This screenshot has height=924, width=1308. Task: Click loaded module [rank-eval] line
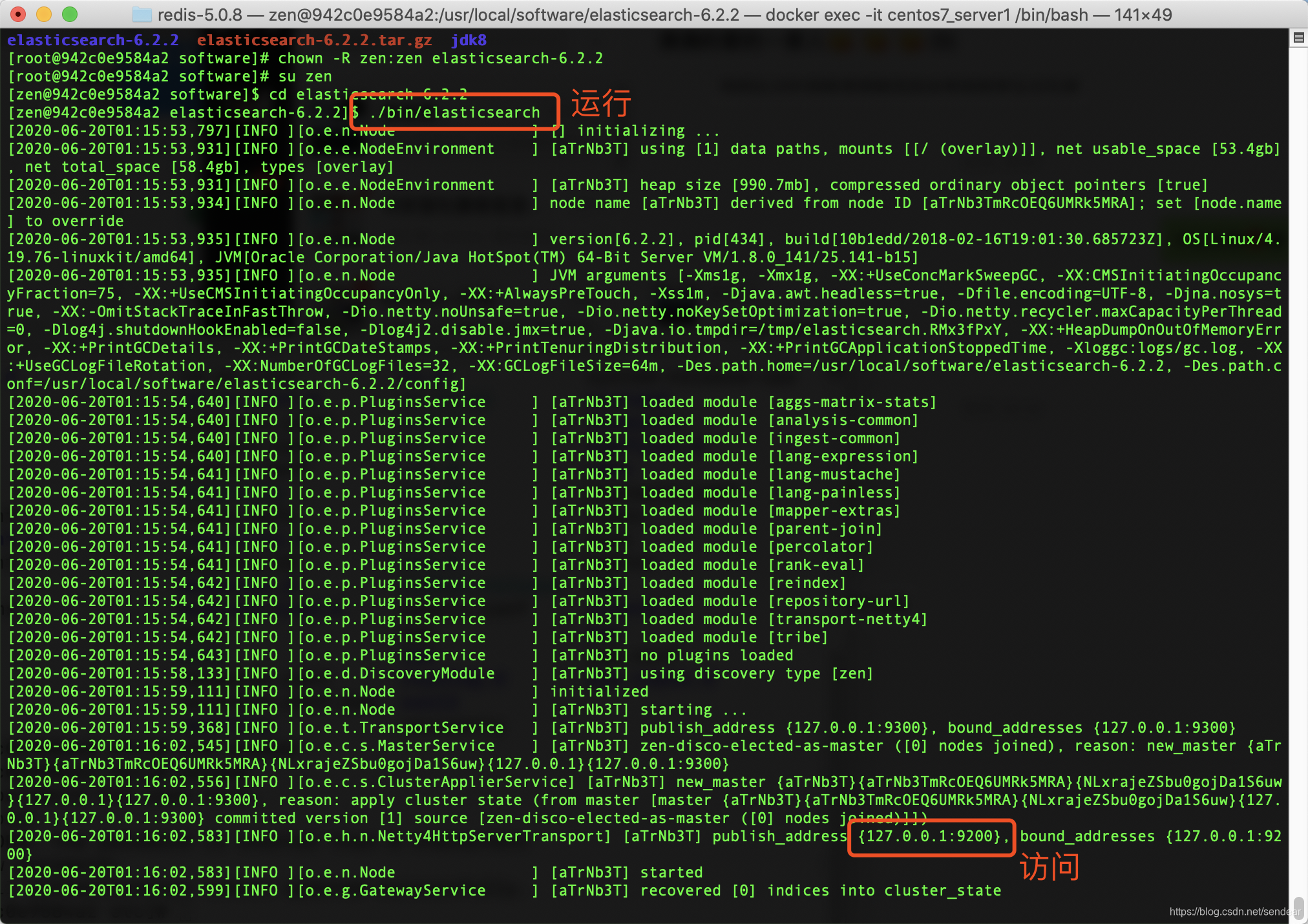(436, 565)
